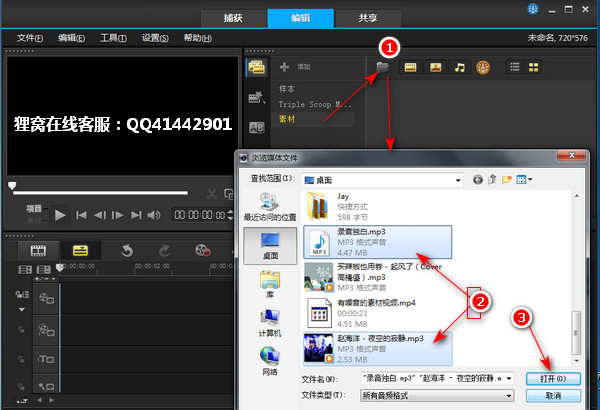Toggle the show photos filter icon
This screenshot has height=410, width=600.
[x=435, y=67]
